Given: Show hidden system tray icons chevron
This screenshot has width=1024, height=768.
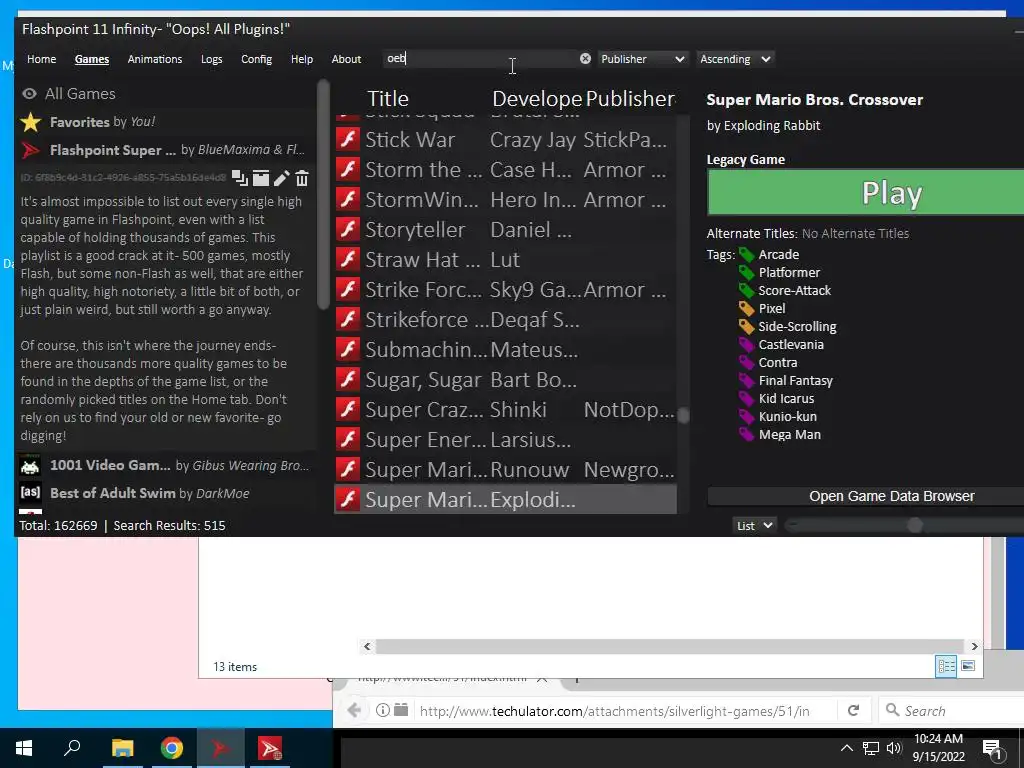Looking at the screenshot, I should pyautogui.click(x=846, y=748).
